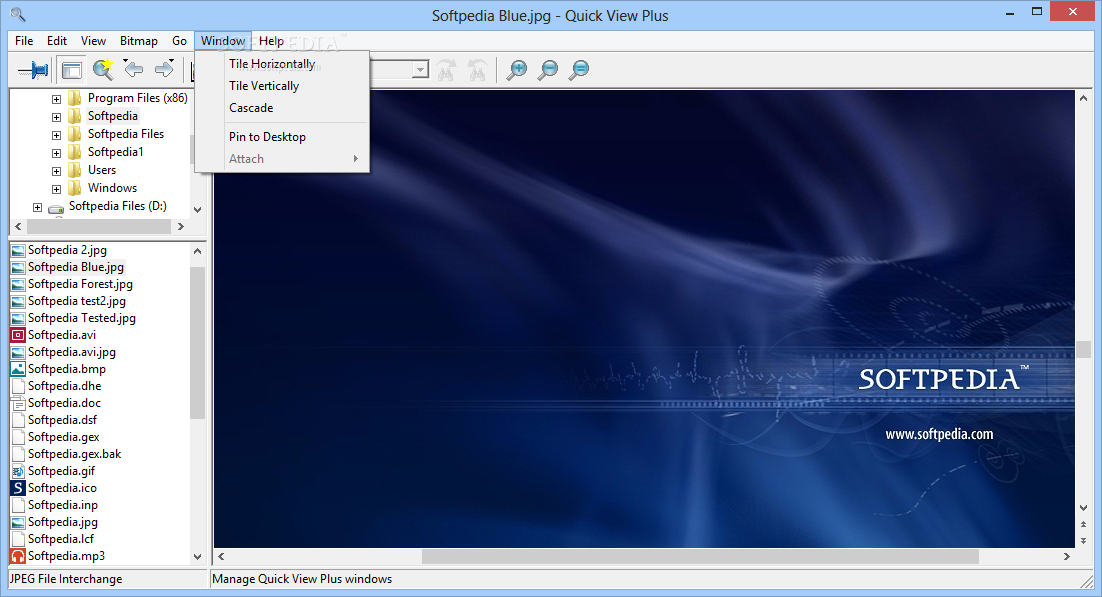This screenshot has width=1102, height=597.
Task: Open the Attach submenu arrow
Action: pyautogui.click(x=356, y=159)
